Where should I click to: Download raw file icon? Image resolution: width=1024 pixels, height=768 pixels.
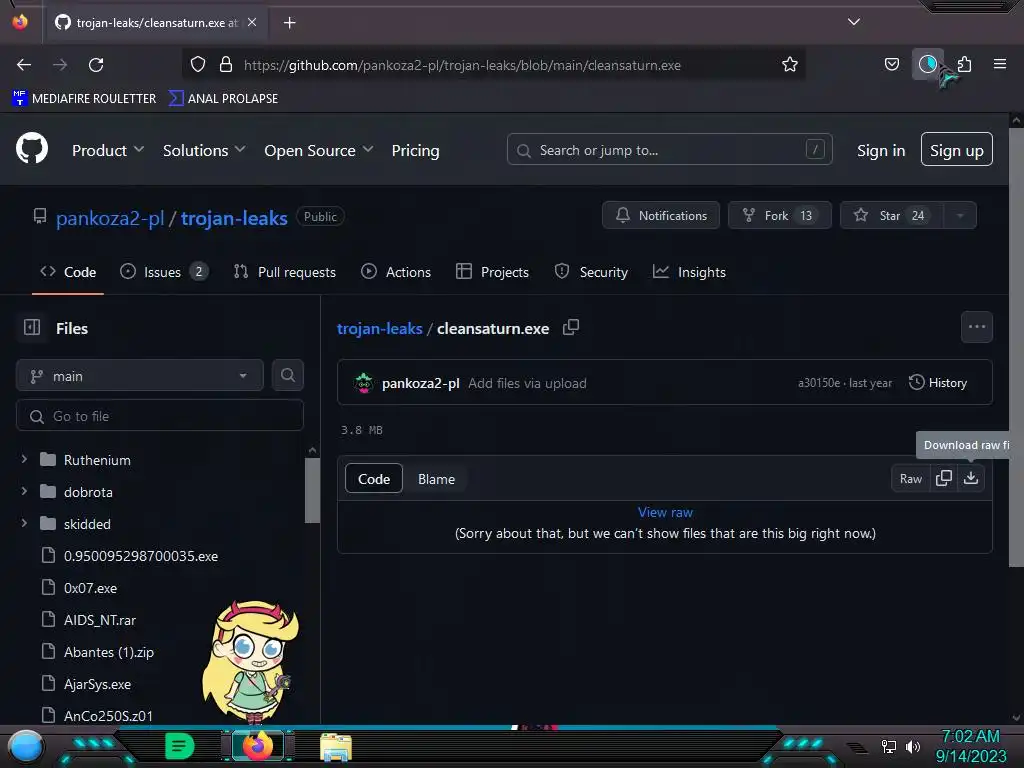[x=971, y=478]
